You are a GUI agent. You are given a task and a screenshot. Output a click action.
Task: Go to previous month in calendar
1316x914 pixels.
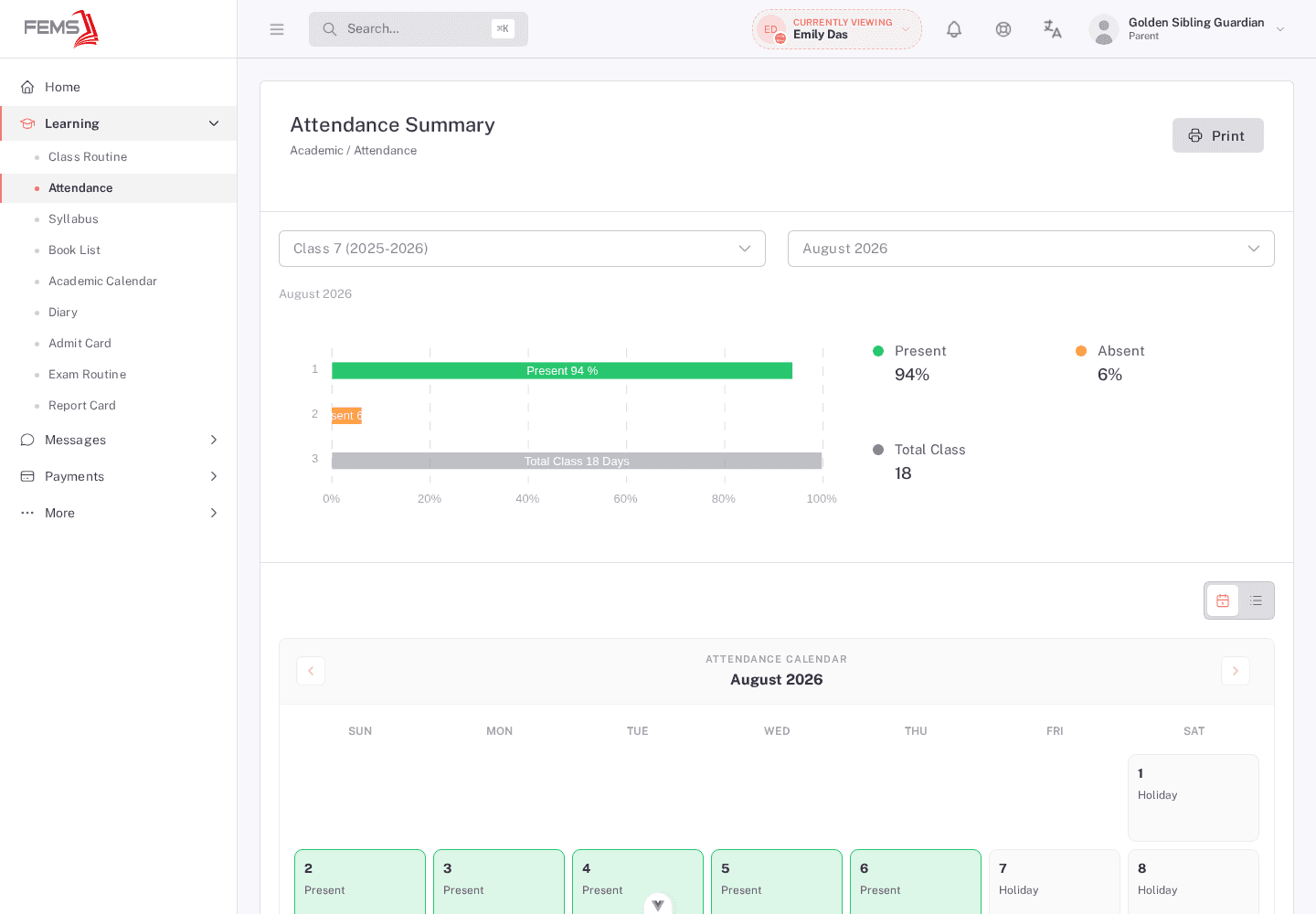pos(311,671)
